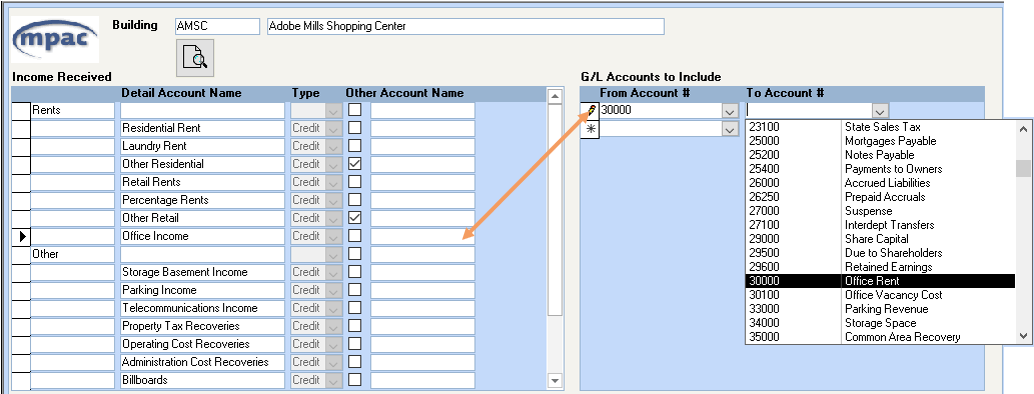This screenshot has width=1034, height=394.
Task: Choose 35000 Common Area Recovery
Action: coord(880,337)
